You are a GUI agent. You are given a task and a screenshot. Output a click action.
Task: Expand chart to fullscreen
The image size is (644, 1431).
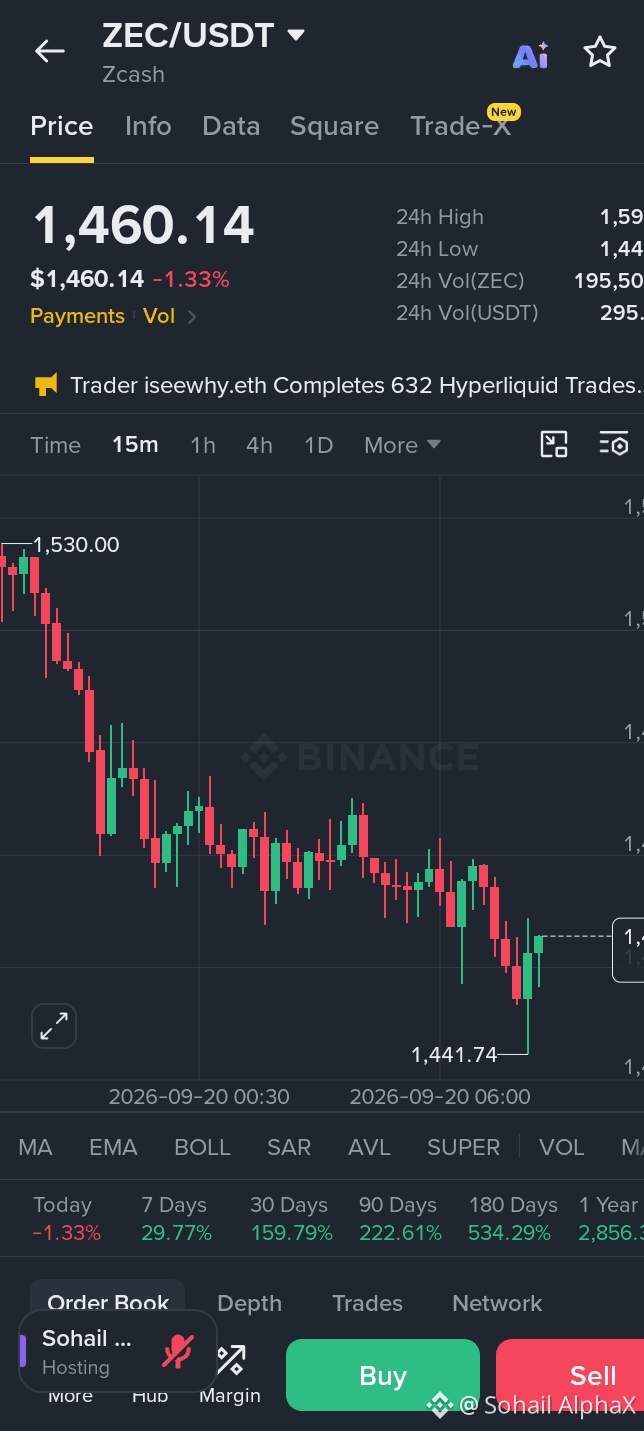(54, 1026)
